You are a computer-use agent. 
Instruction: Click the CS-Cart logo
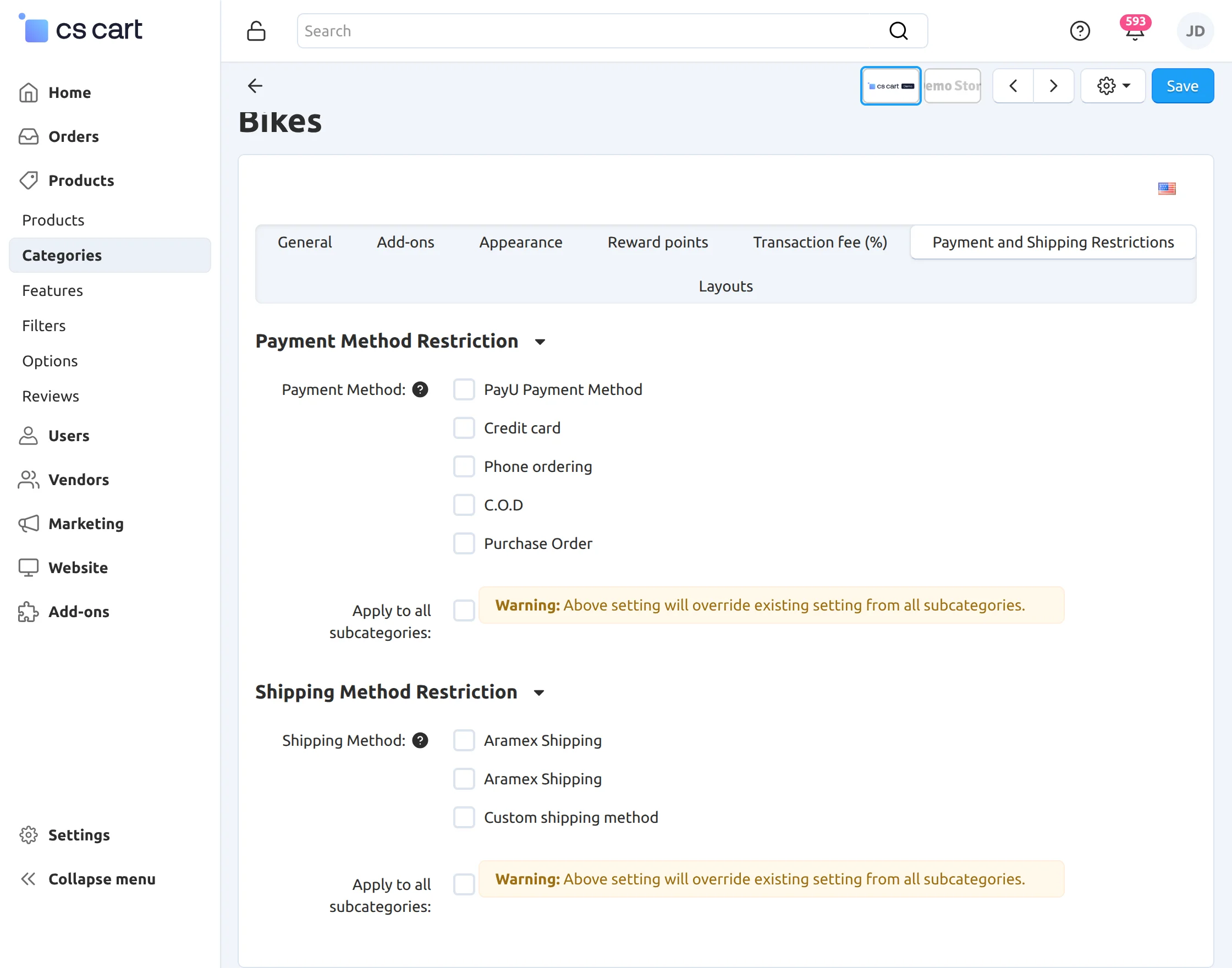(81, 29)
